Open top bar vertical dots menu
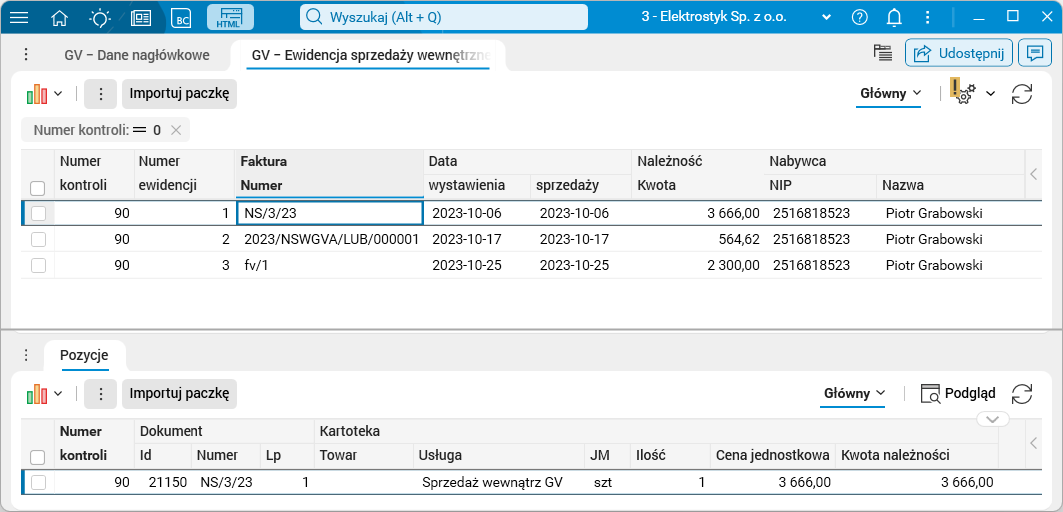Image resolution: width=1063 pixels, height=512 pixels. 928,18
